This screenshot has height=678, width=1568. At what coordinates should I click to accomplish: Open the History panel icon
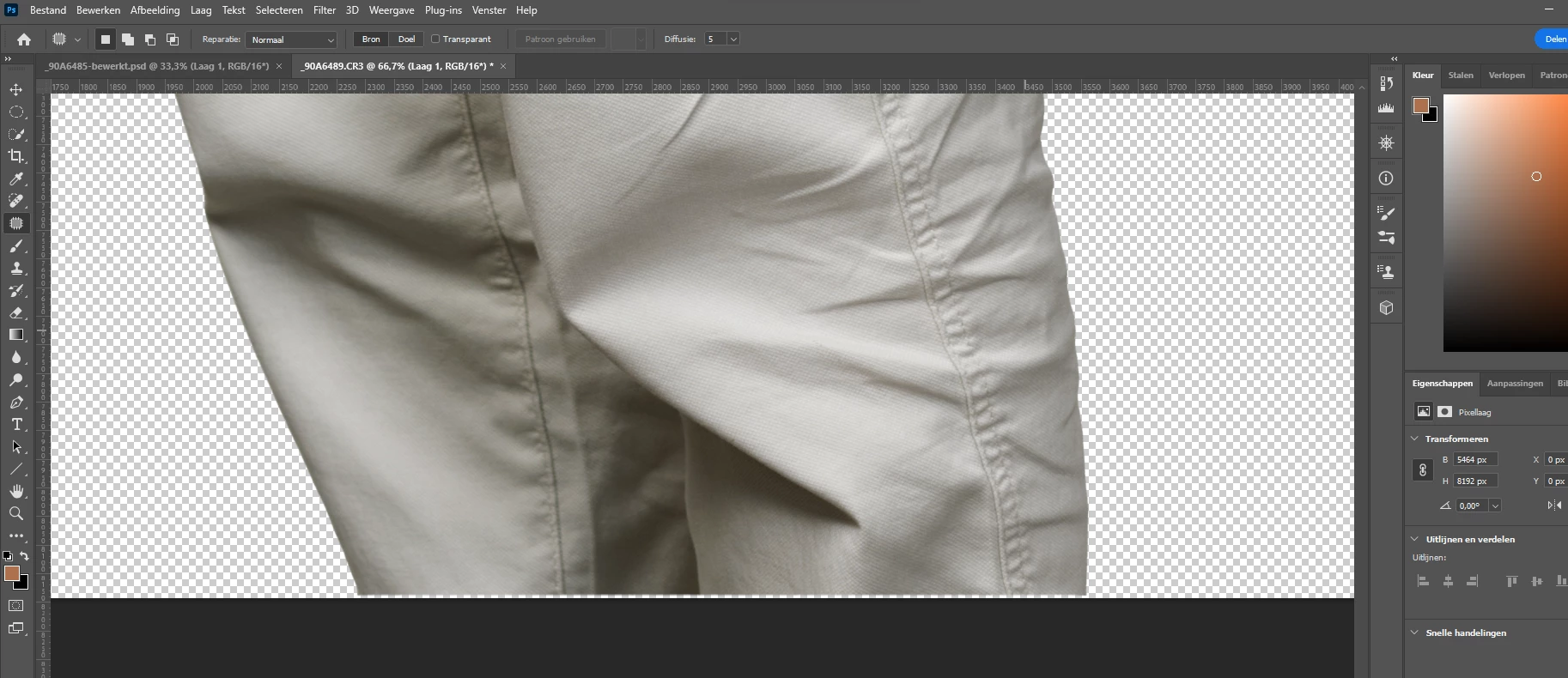click(x=1386, y=83)
